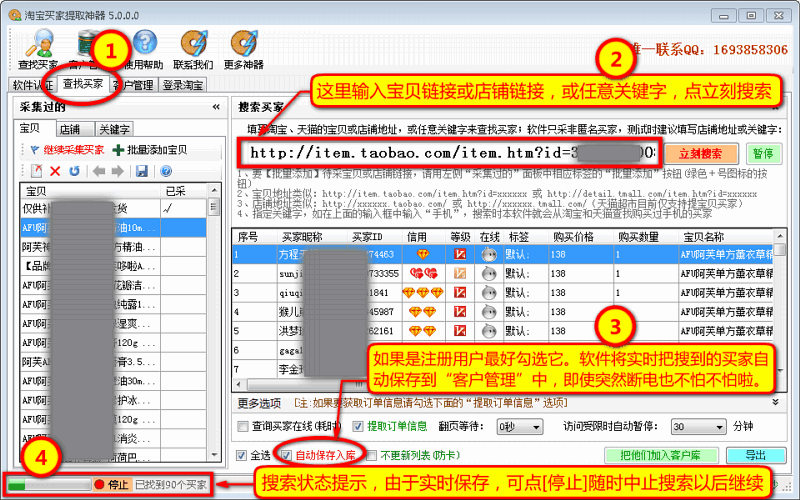The width and height of the screenshot is (800, 500).
Task: Click the 信用 column header
Action: tap(416, 237)
